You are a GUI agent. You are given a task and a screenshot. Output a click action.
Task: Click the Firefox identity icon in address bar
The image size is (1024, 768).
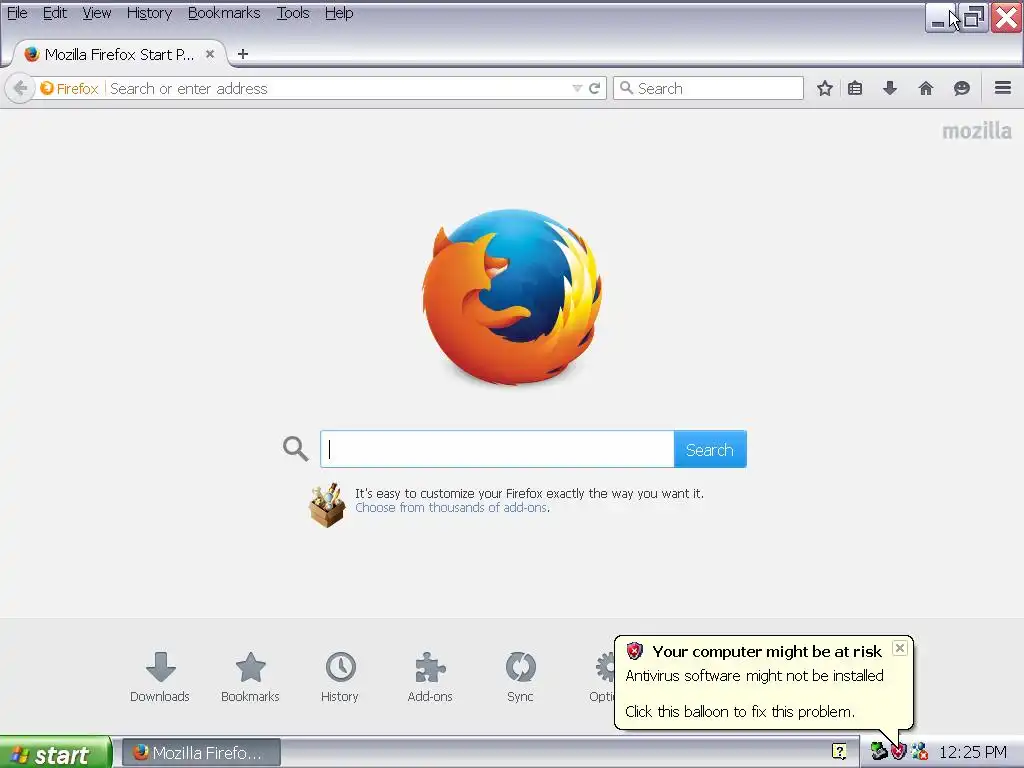click(x=69, y=88)
